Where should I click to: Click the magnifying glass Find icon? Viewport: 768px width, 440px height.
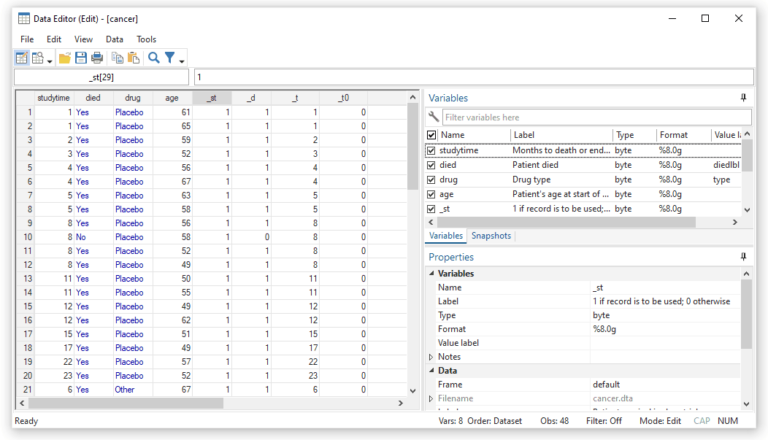[154, 58]
